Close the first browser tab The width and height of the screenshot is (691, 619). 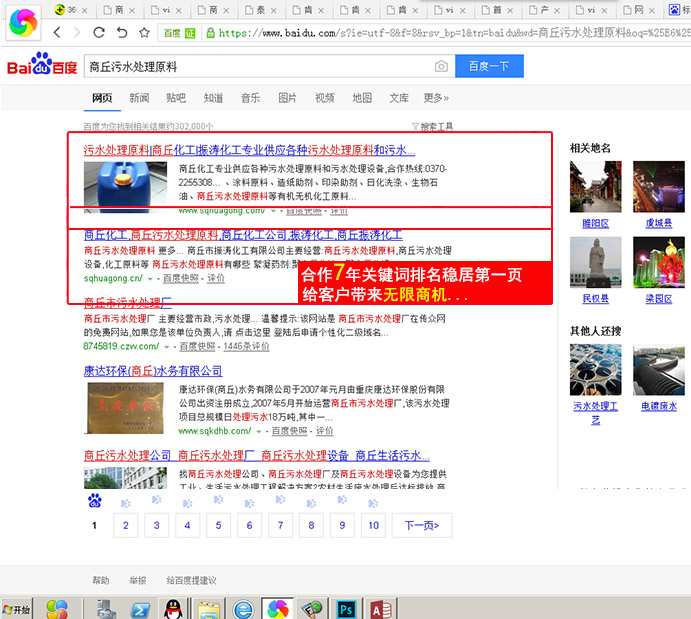click(85, 10)
